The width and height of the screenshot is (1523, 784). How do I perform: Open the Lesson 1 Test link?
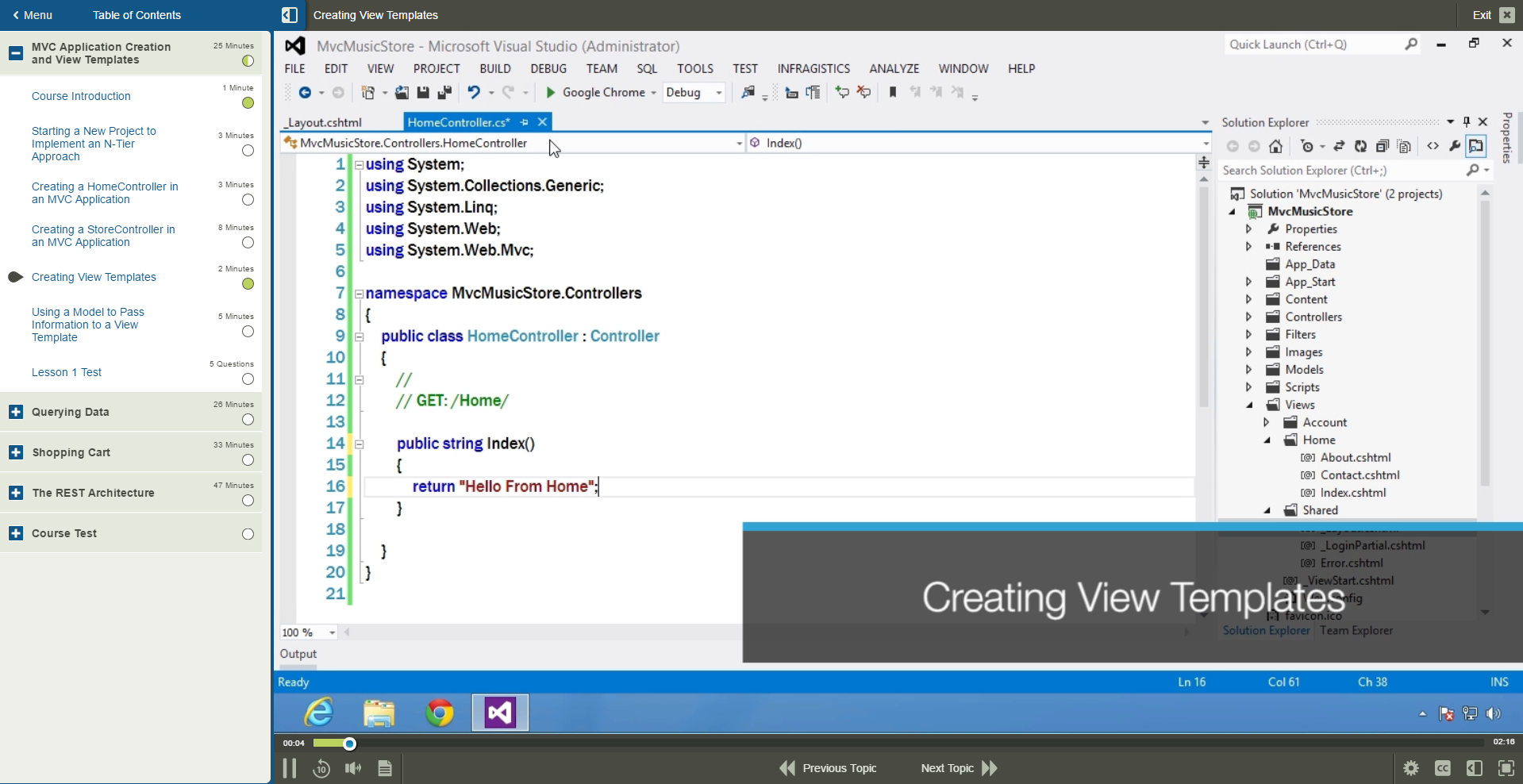[x=67, y=372]
